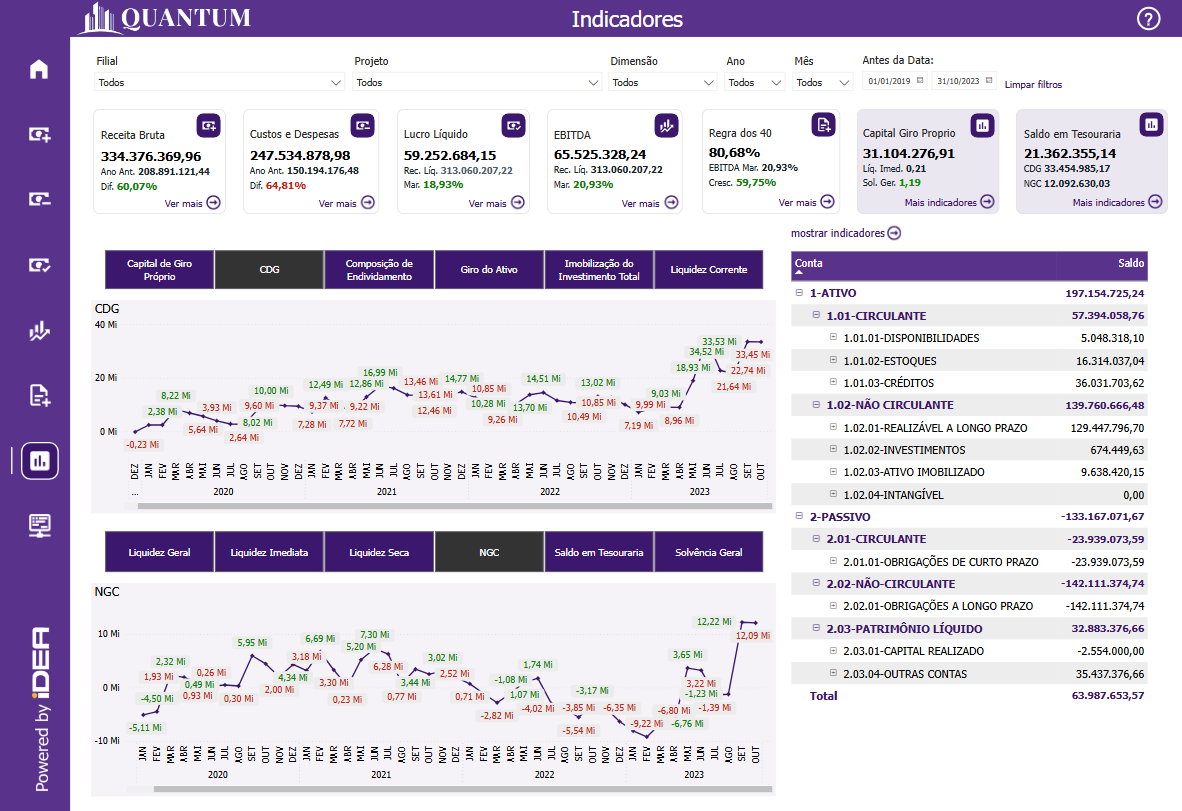Click the end date input field
This screenshot has width=1182, height=811.
(x=957, y=81)
